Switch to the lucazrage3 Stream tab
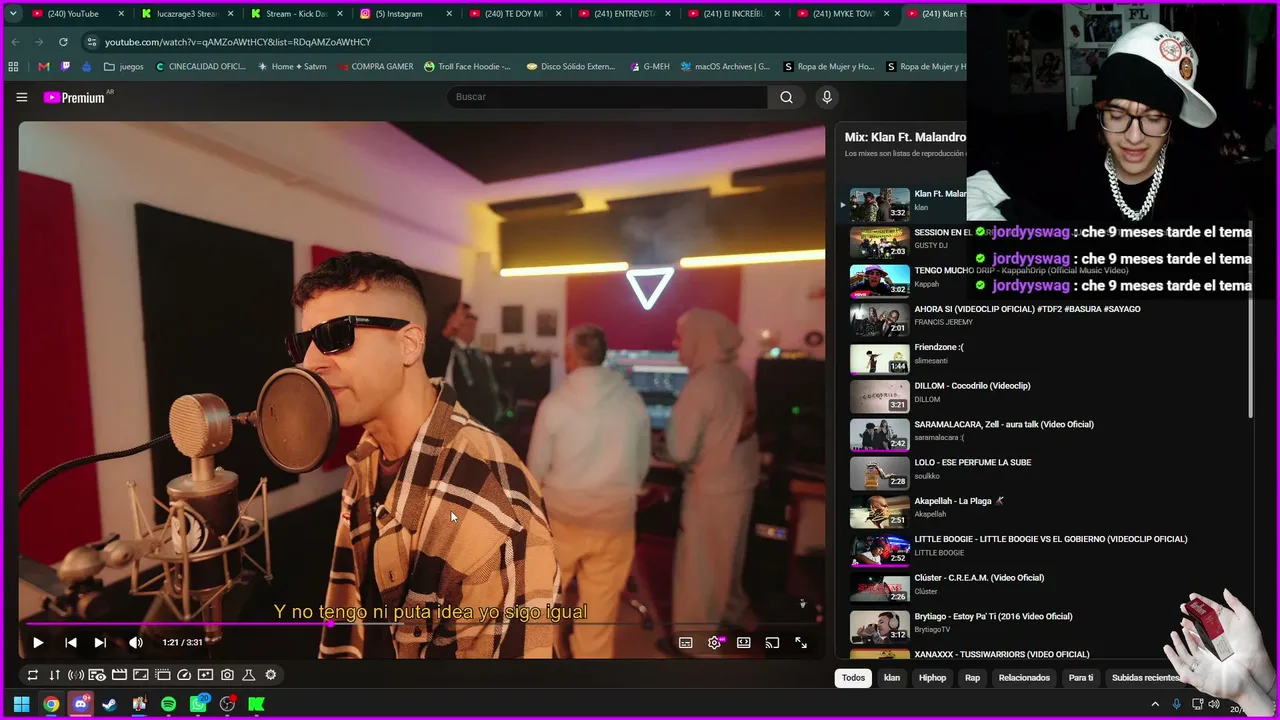The height and width of the screenshot is (720, 1280). pyautogui.click(x=186, y=14)
